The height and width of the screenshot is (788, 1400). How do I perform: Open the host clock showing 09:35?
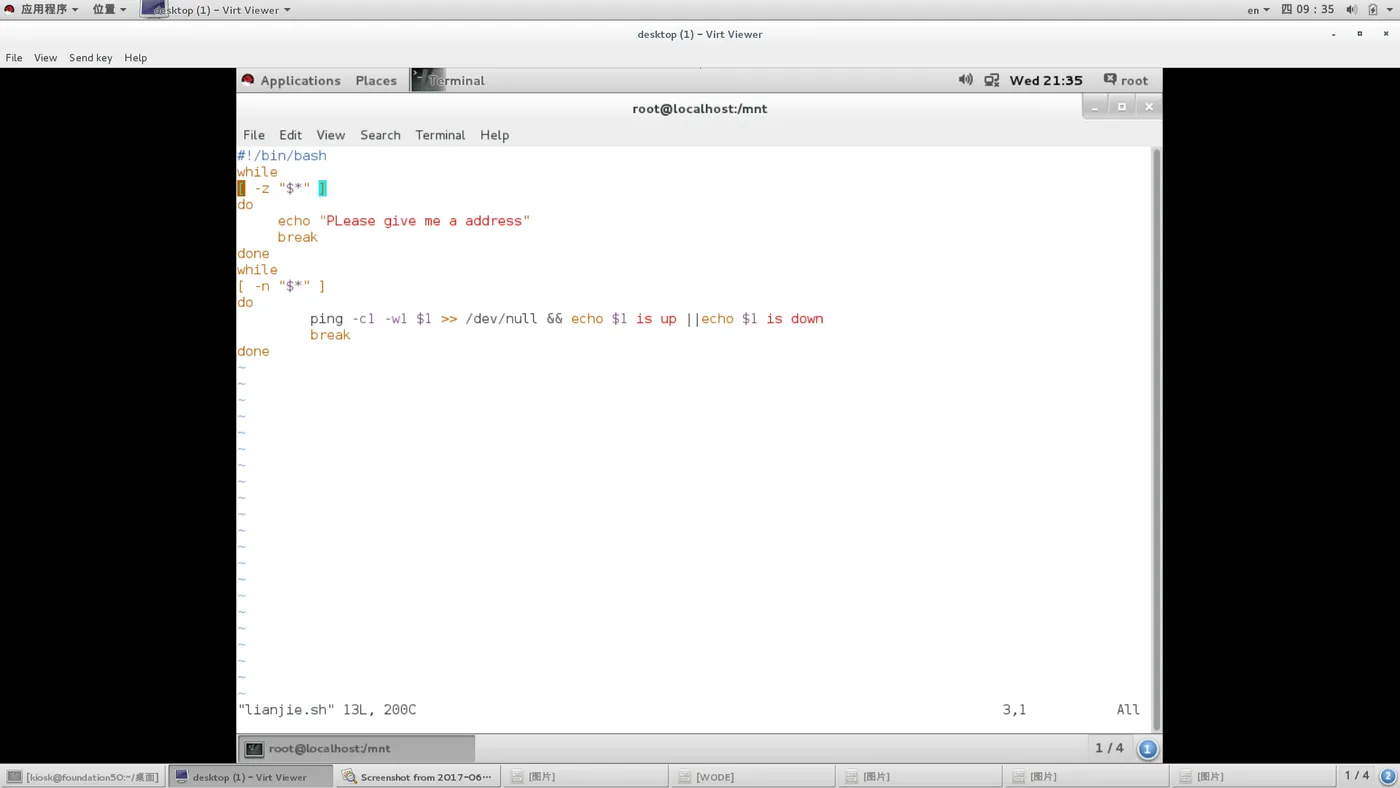(x=1308, y=9)
